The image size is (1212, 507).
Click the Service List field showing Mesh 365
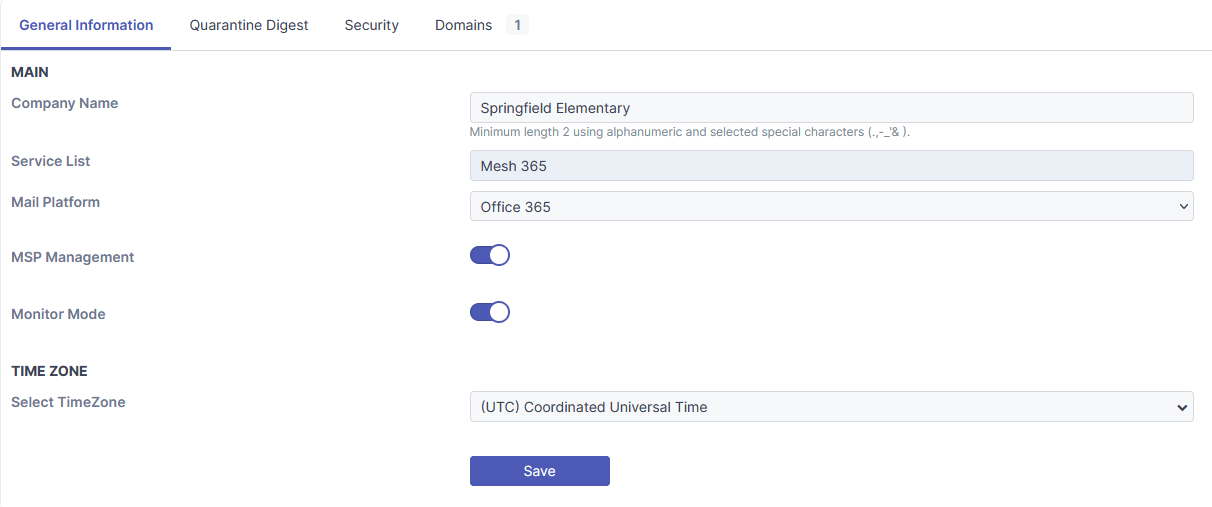point(831,166)
